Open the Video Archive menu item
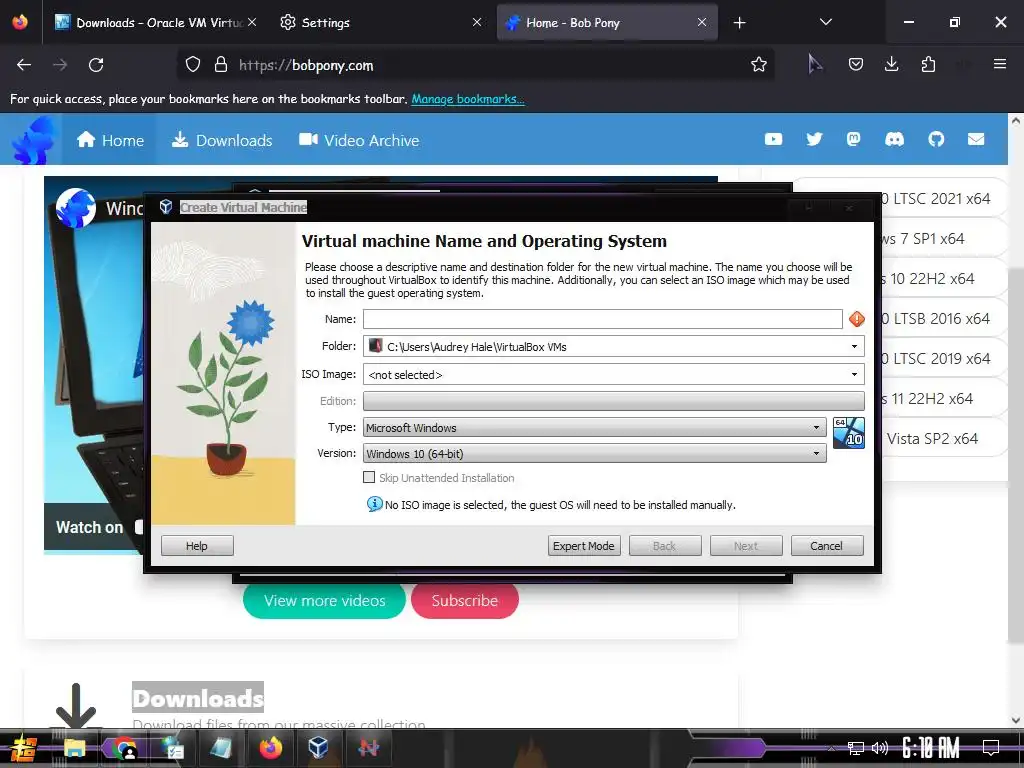Image resolution: width=1024 pixels, height=768 pixels. point(359,140)
